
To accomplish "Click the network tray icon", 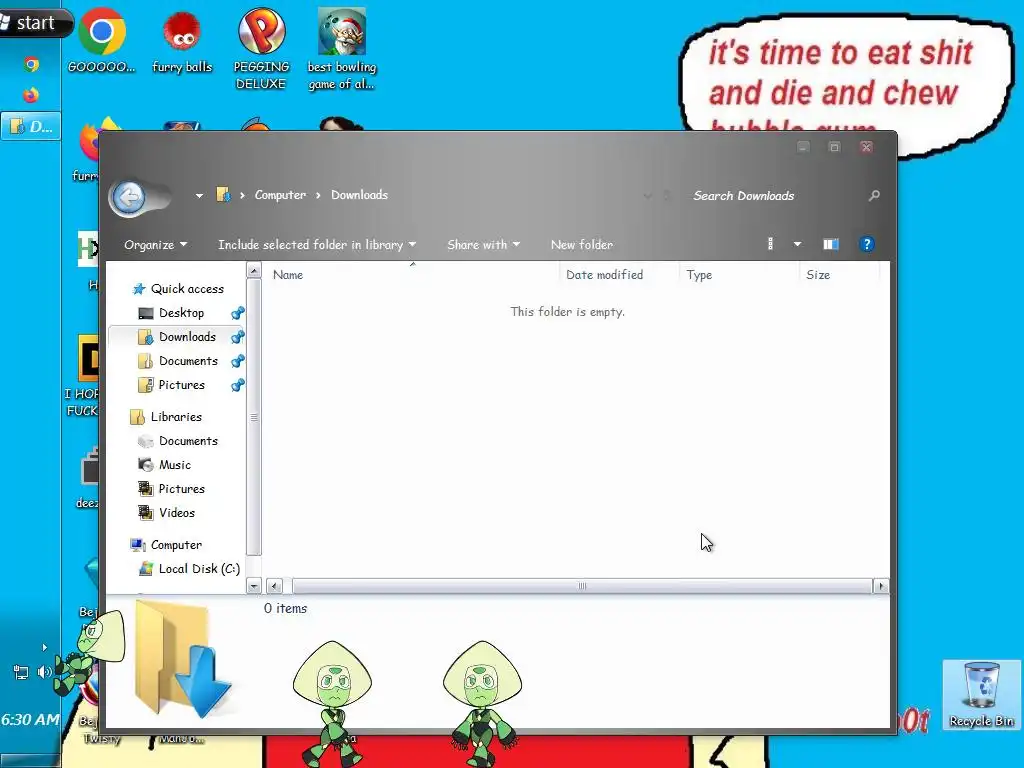I will [x=20, y=672].
